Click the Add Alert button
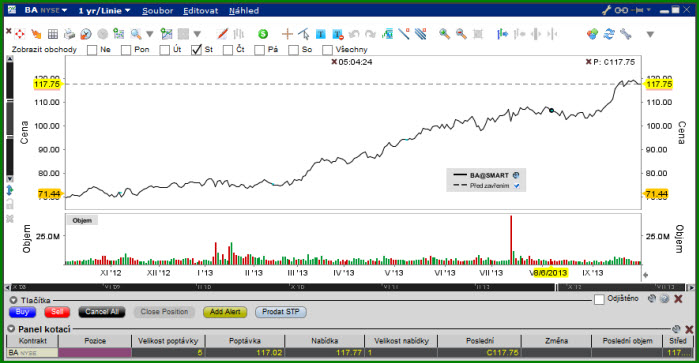 tap(225, 312)
